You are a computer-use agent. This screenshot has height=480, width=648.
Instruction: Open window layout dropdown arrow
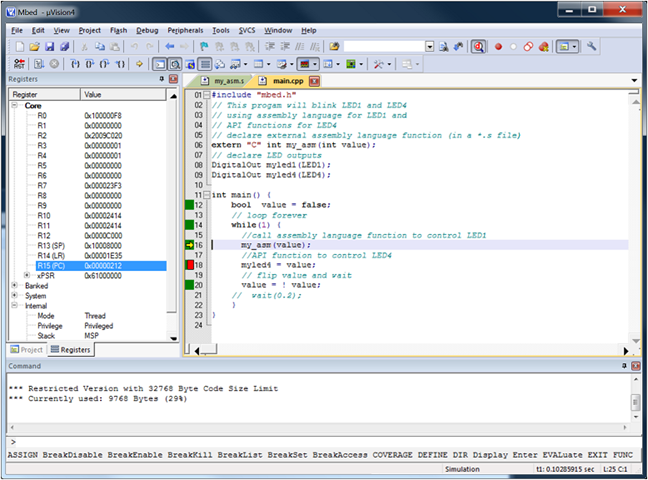pos(574,47)
